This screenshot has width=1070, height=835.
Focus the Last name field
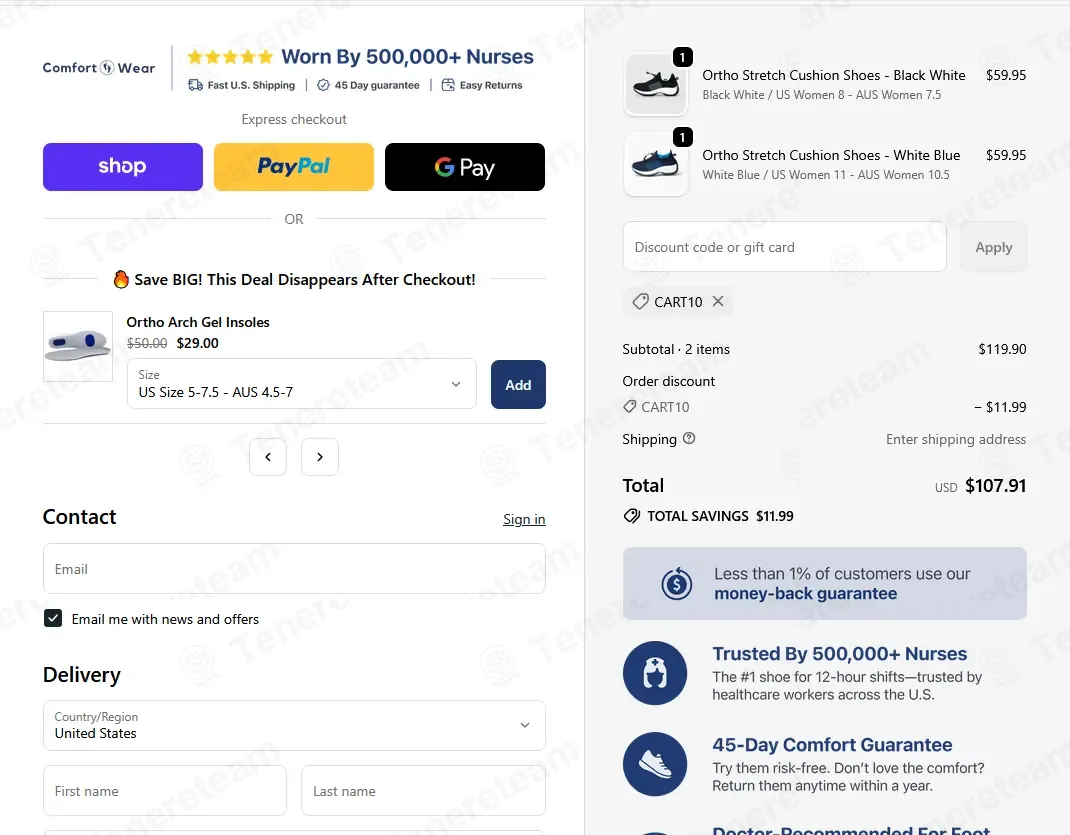(423, 791)
